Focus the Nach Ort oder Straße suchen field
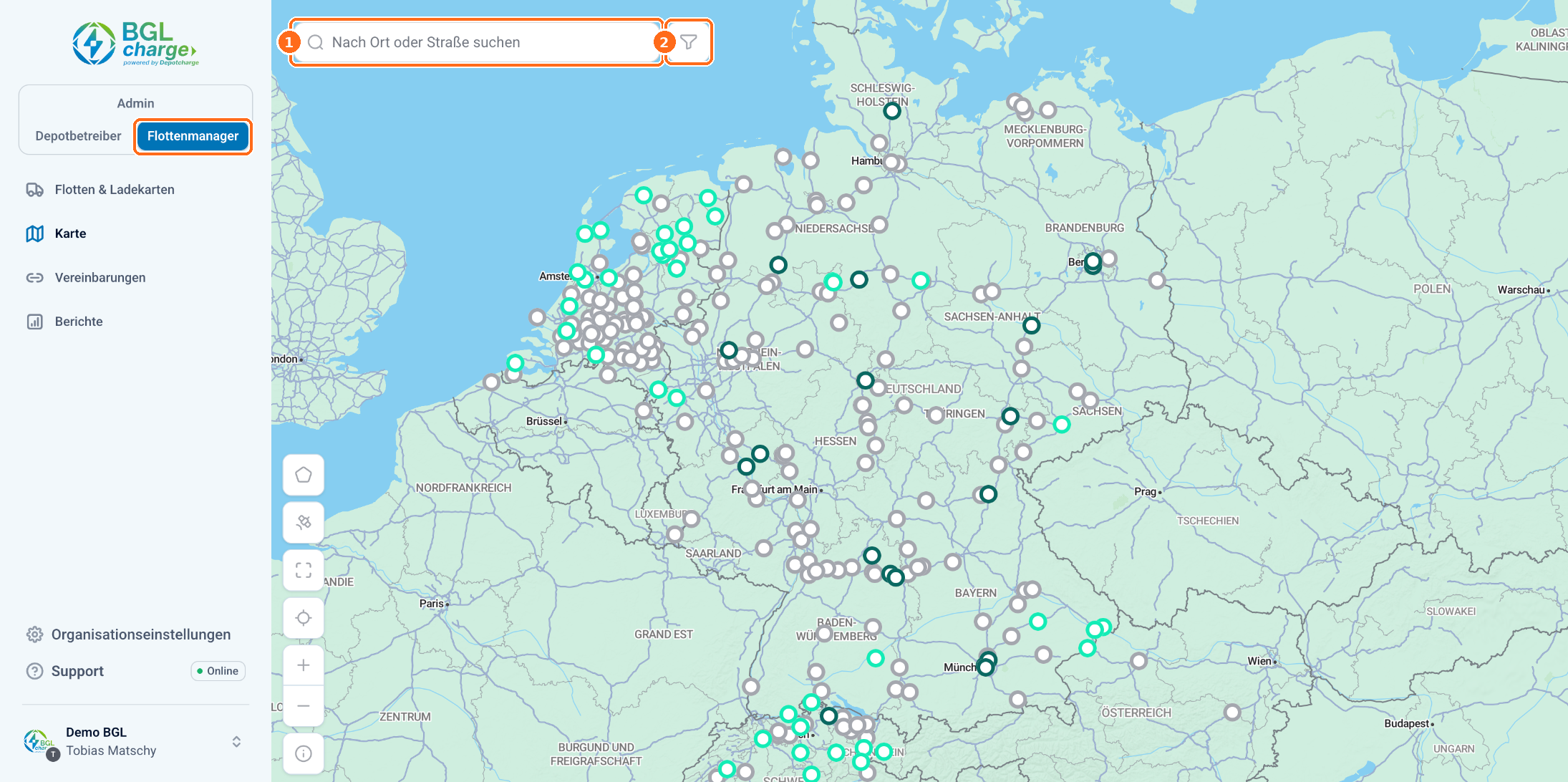The height and width of the screenshot is (782, 1568). click(x=478, y=42)
